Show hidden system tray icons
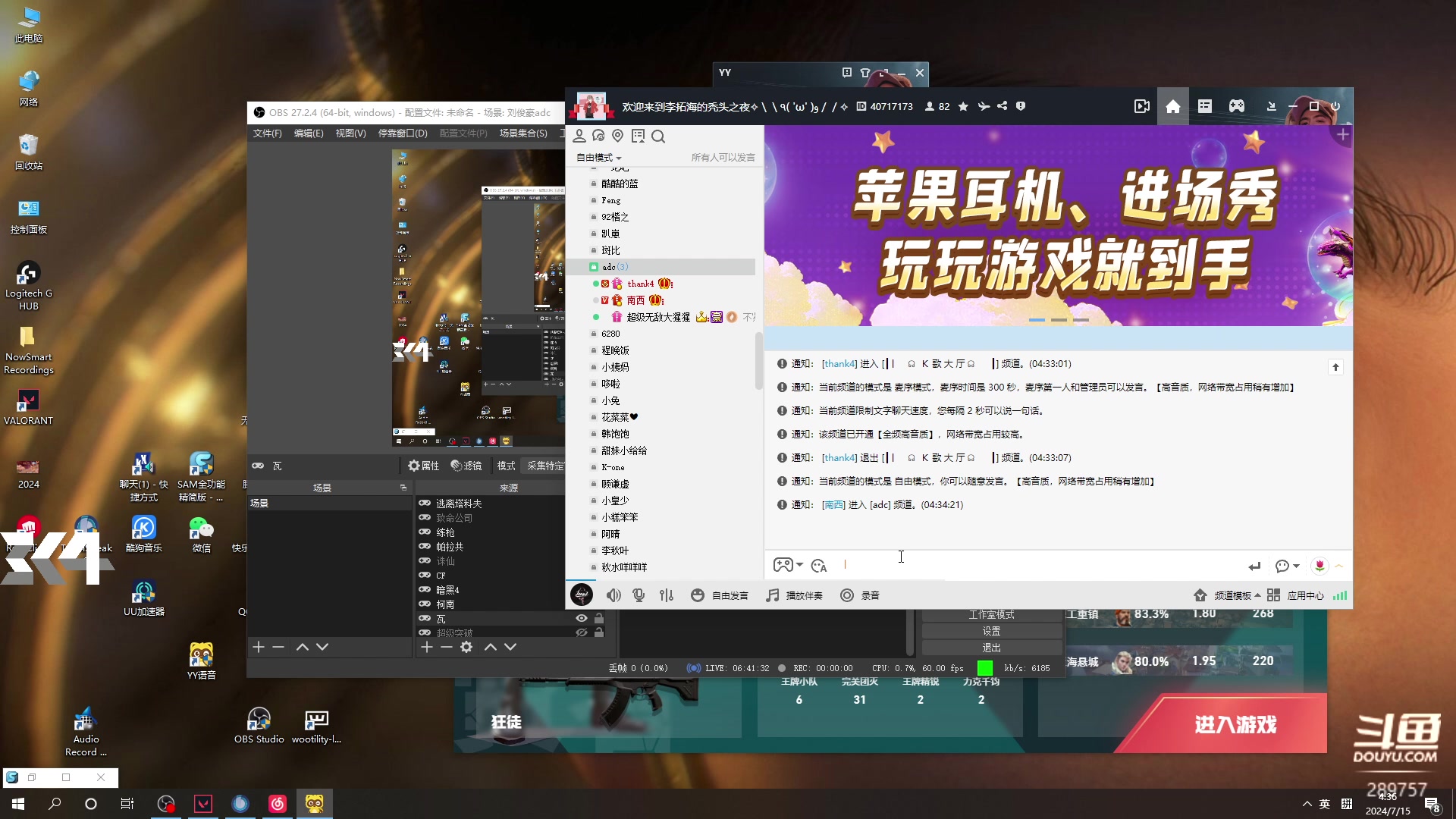The height and width of the screenshot is (819, 1456). (1307, 804)
